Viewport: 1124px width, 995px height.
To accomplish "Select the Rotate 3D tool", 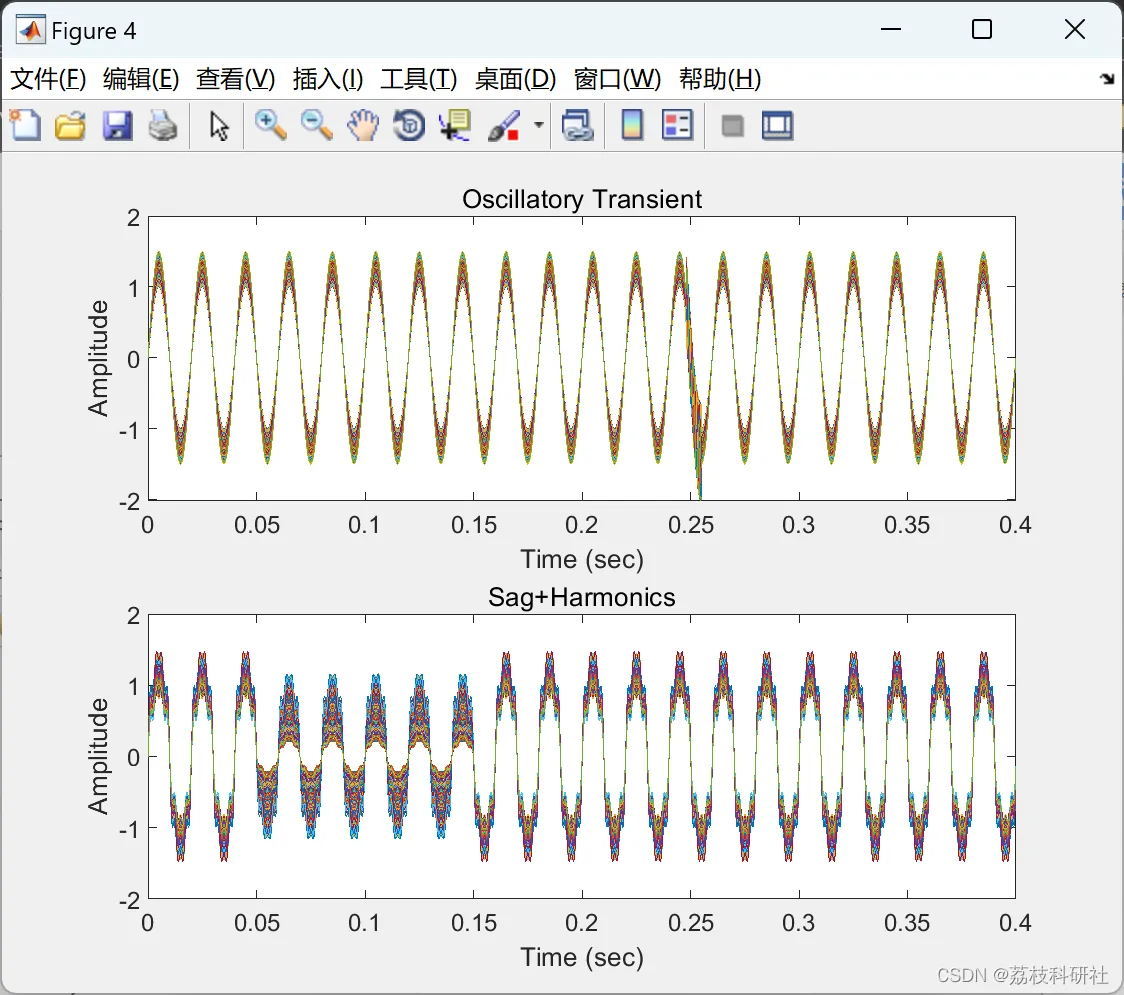I will (x=409, y=125).
